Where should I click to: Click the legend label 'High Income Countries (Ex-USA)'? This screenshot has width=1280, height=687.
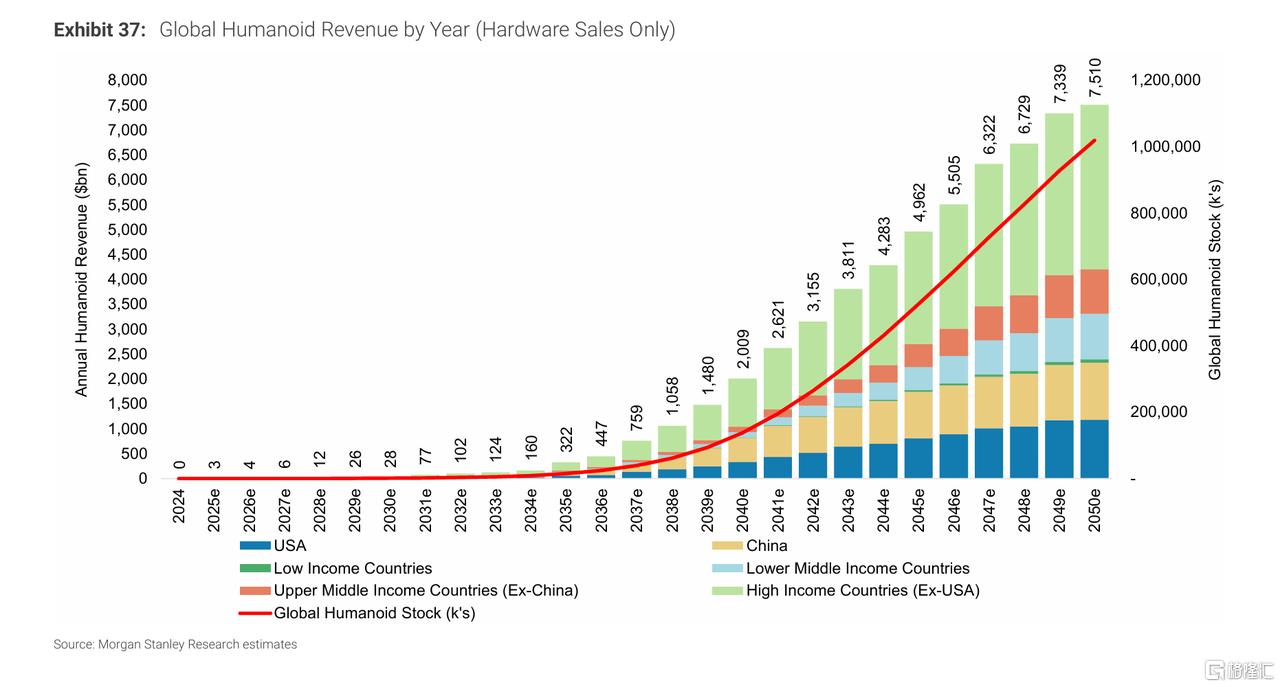[x=863, y=590]
